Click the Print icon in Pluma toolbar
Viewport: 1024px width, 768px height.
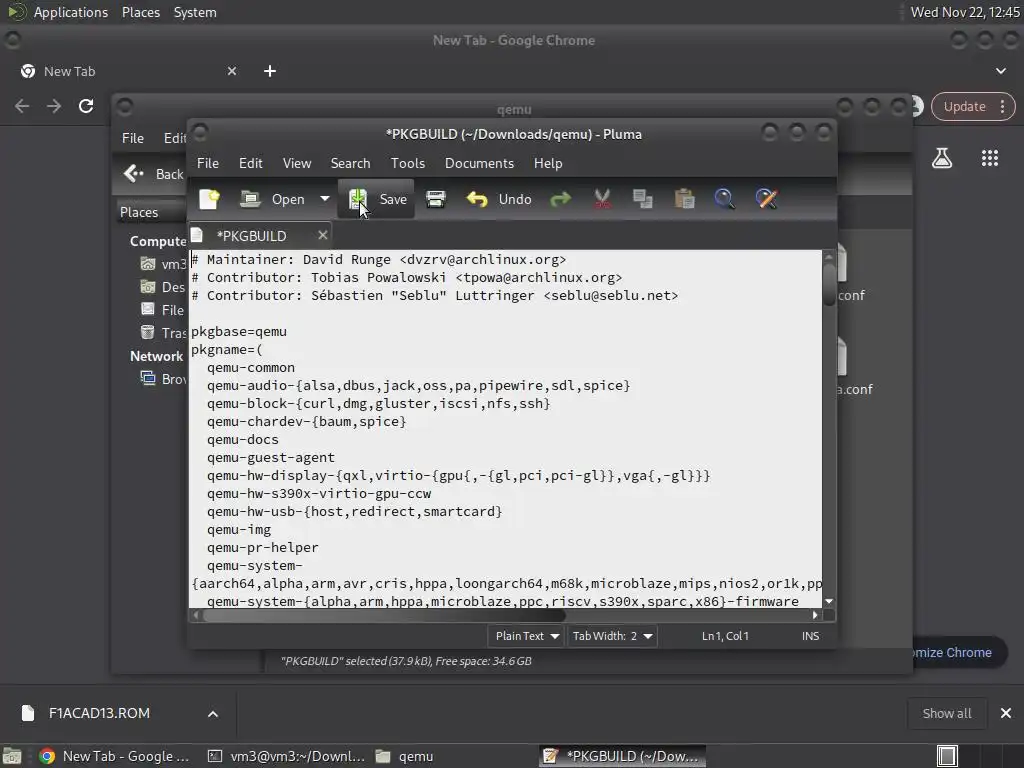(x=436, y=199)
